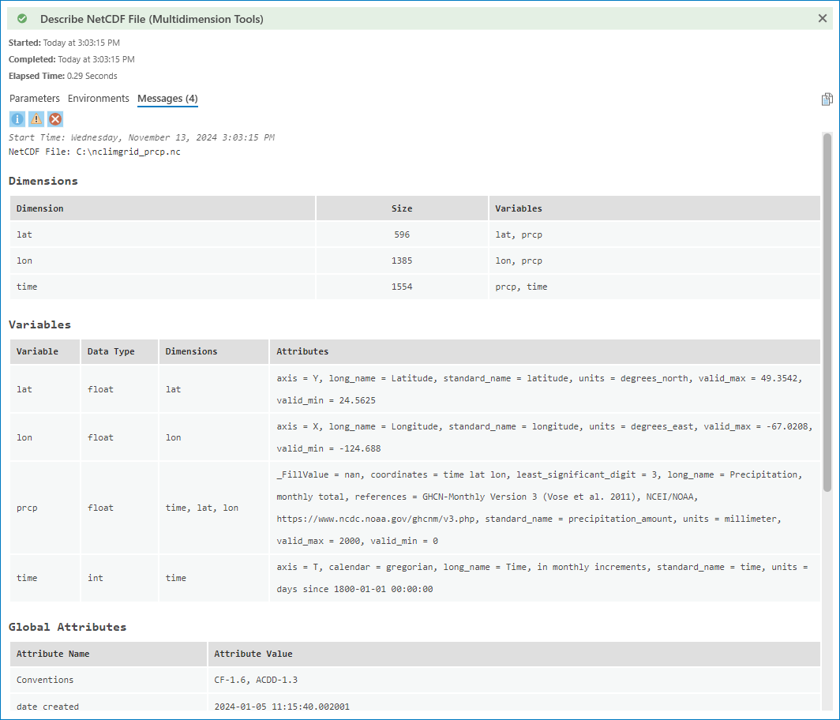Select the Conventions attribute name cell
Screen dimensions: 840x720
pyautogui.click(x=45, y=680)
